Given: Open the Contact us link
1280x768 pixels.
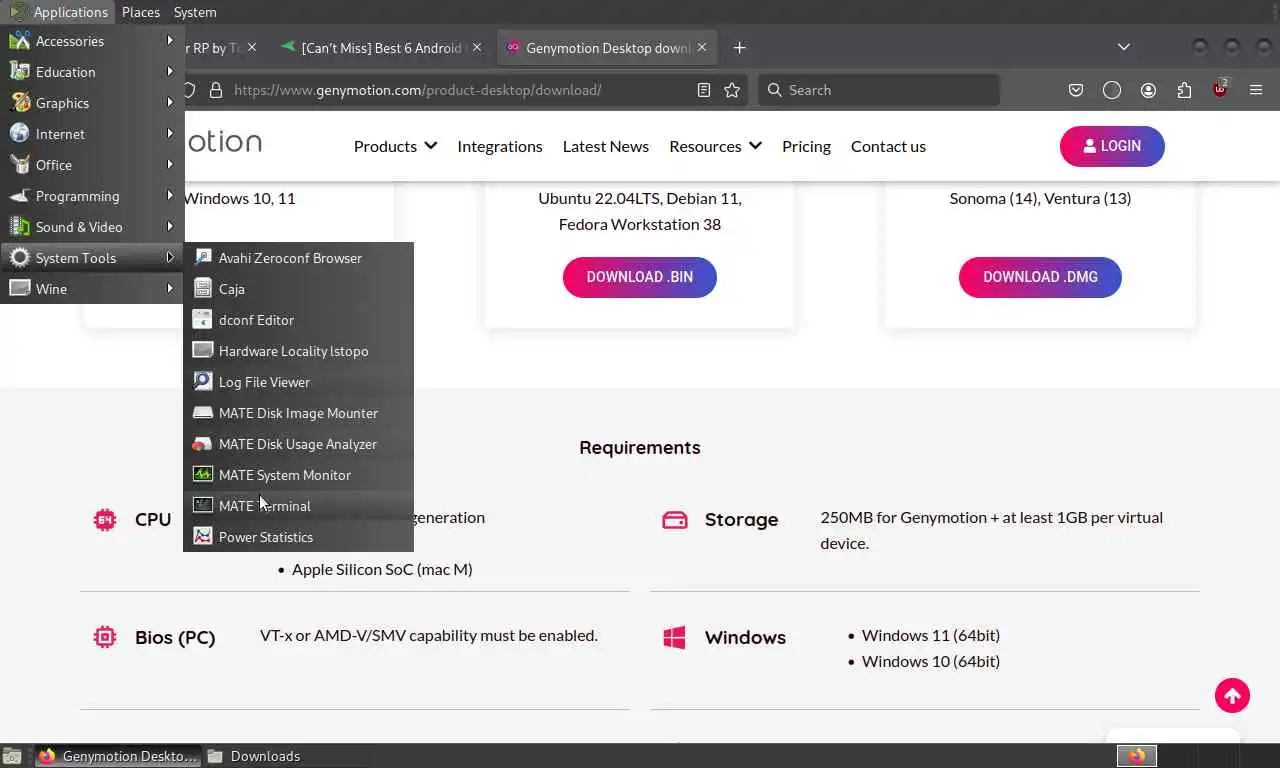Looking at the screenshot, I should tap(888, 146).
